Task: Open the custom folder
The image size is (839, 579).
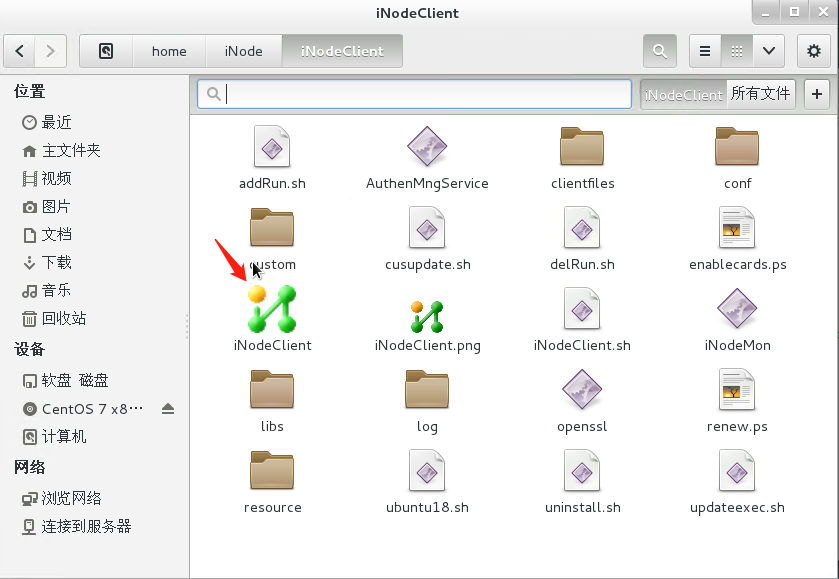Action: pos(272,227)
